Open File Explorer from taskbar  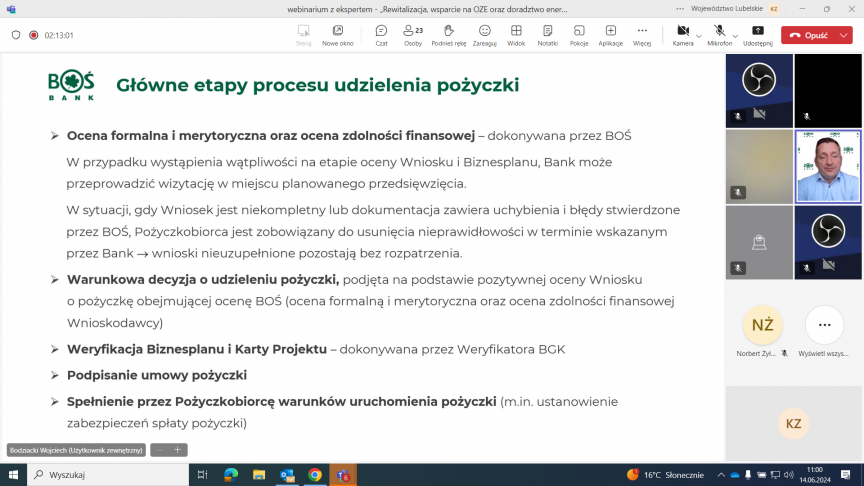tap(259, 474)
